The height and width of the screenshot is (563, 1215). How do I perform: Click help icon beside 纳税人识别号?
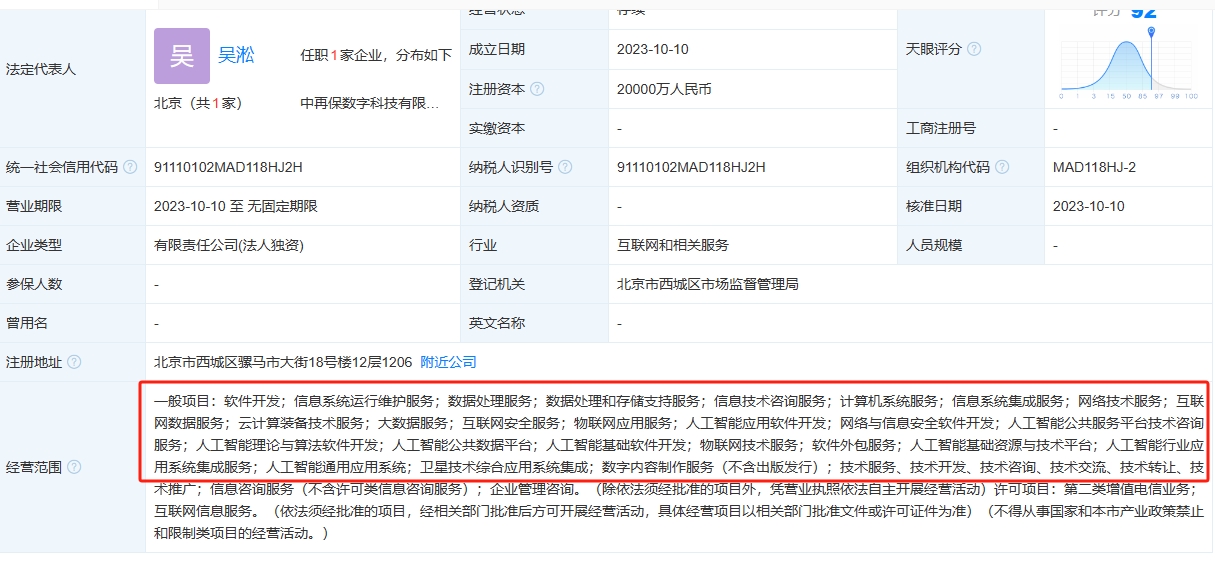coord(565,167)
